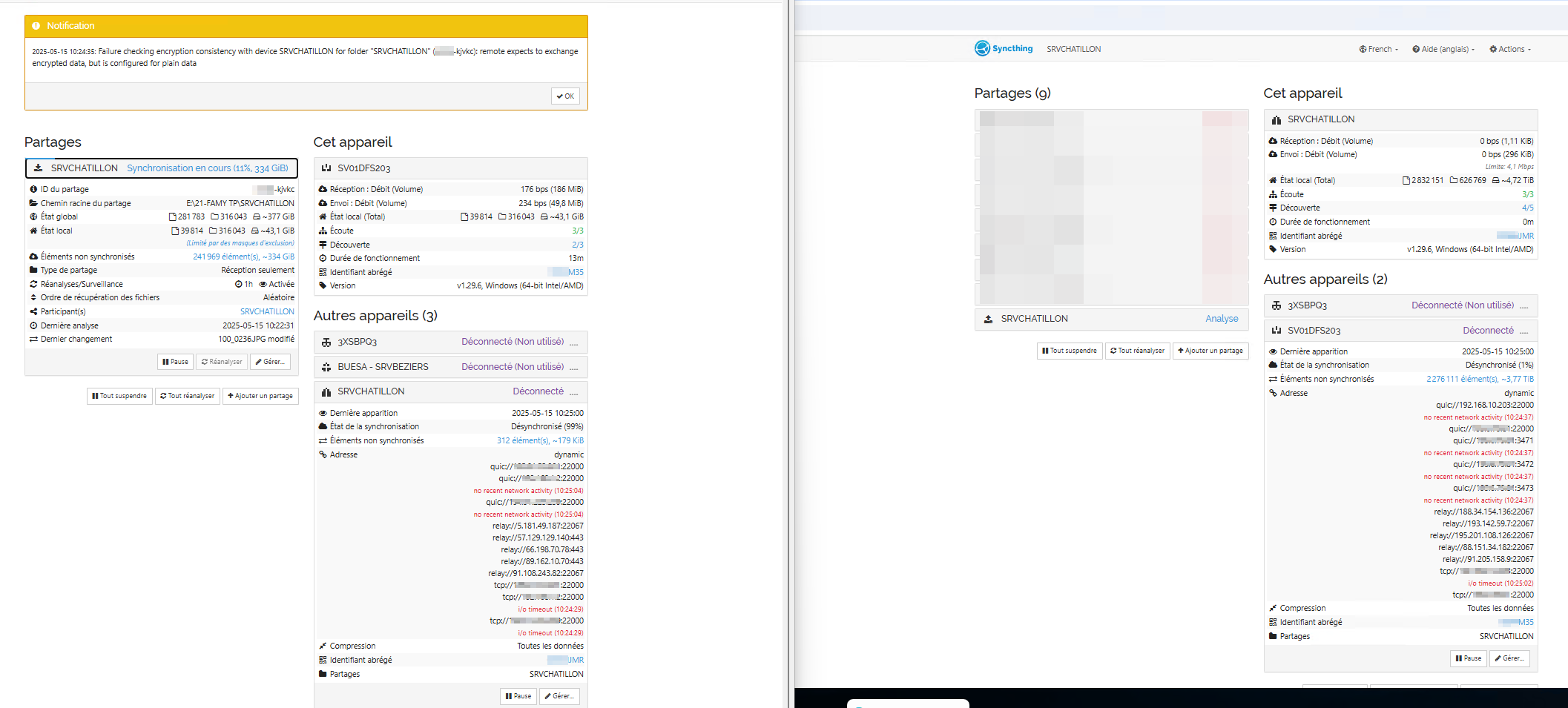
Task: Open Gérer for the SRVCHATILLON device
Action: point(559,696)
